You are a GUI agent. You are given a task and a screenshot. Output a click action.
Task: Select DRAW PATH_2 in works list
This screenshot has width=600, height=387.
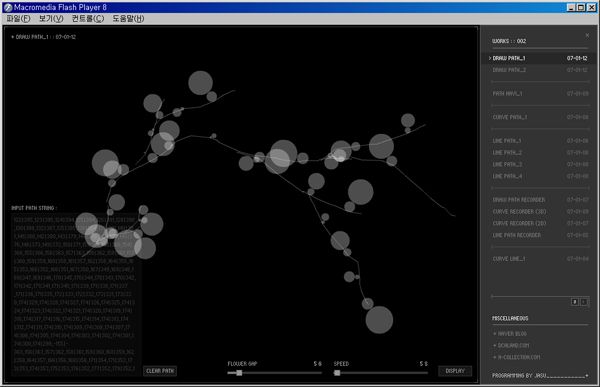click(539, 70)
